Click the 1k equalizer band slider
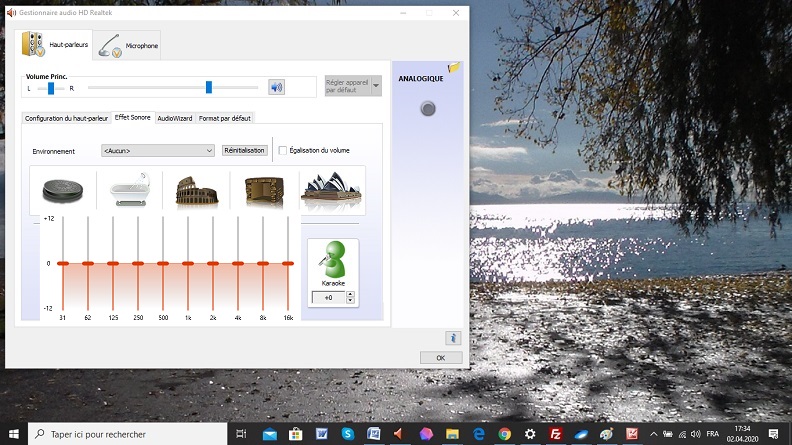The width and height of the screenshot is (792, 445). pyautogui.click(x=187, y=264)
